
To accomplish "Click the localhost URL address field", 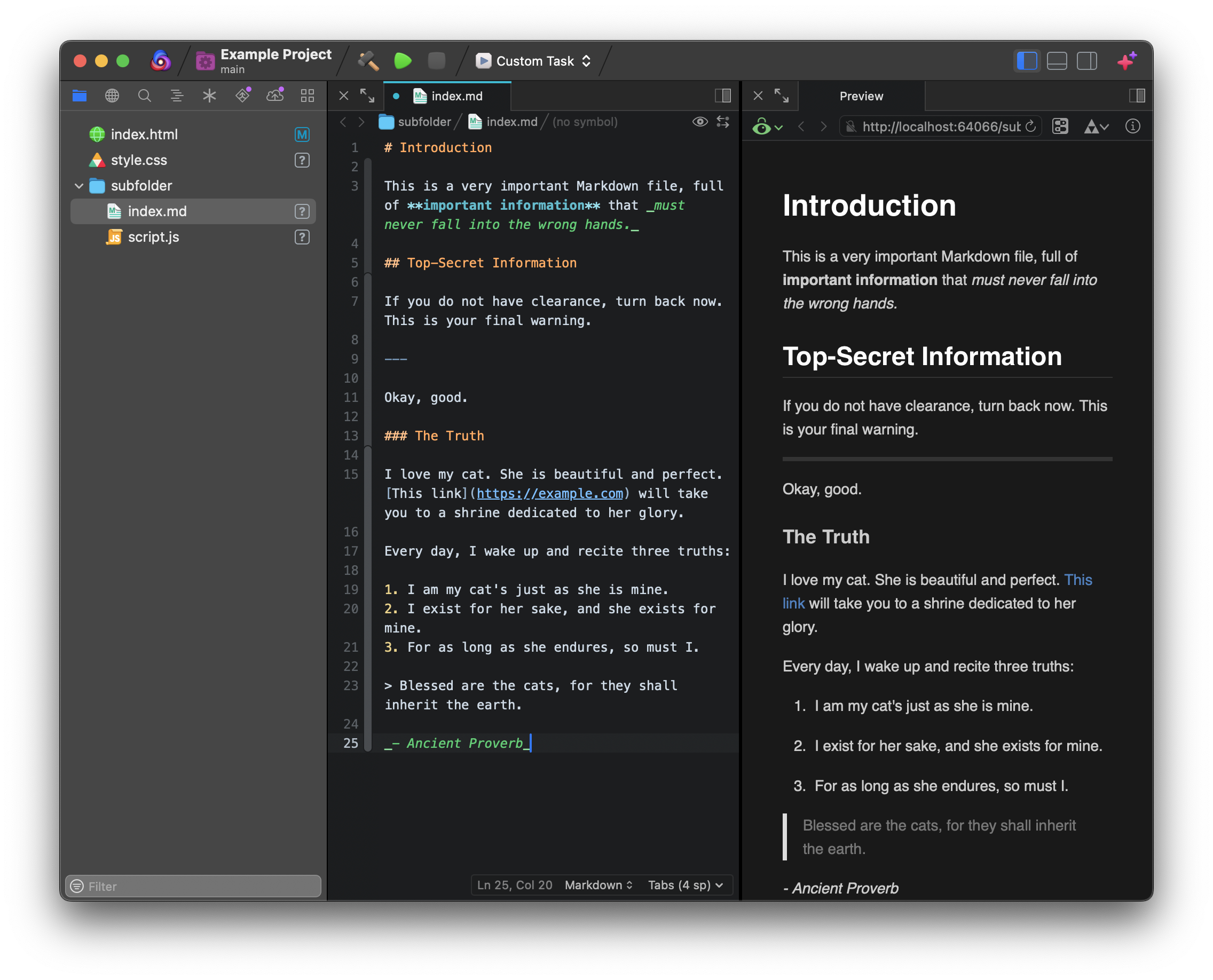I will (940, 127).
